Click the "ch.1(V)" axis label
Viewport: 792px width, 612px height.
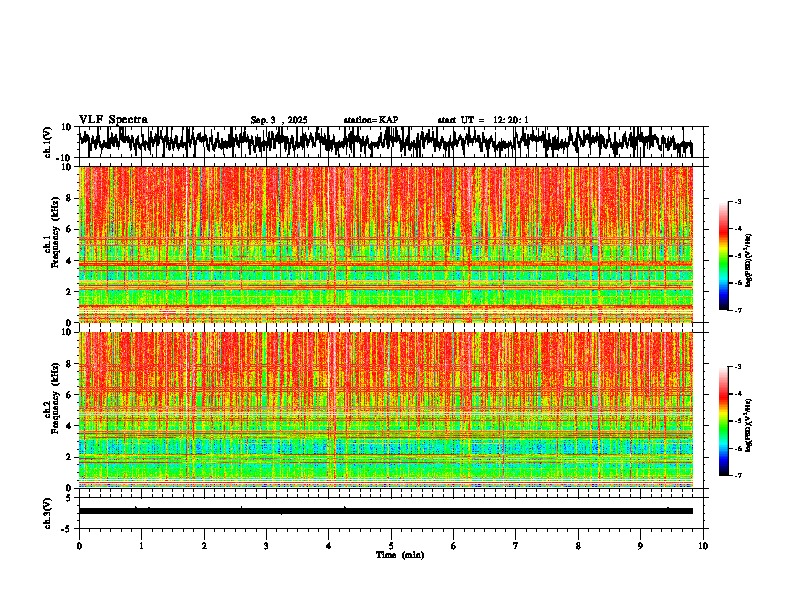48,142
